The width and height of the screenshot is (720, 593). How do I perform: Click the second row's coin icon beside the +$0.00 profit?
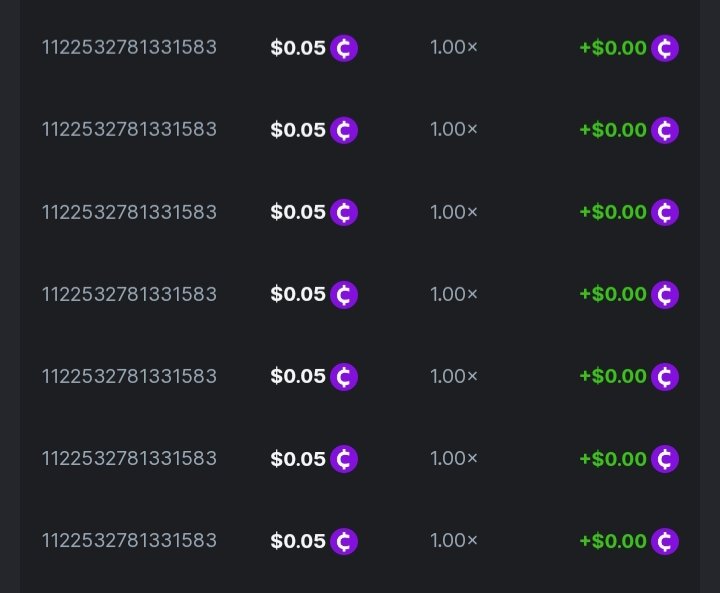665,130
